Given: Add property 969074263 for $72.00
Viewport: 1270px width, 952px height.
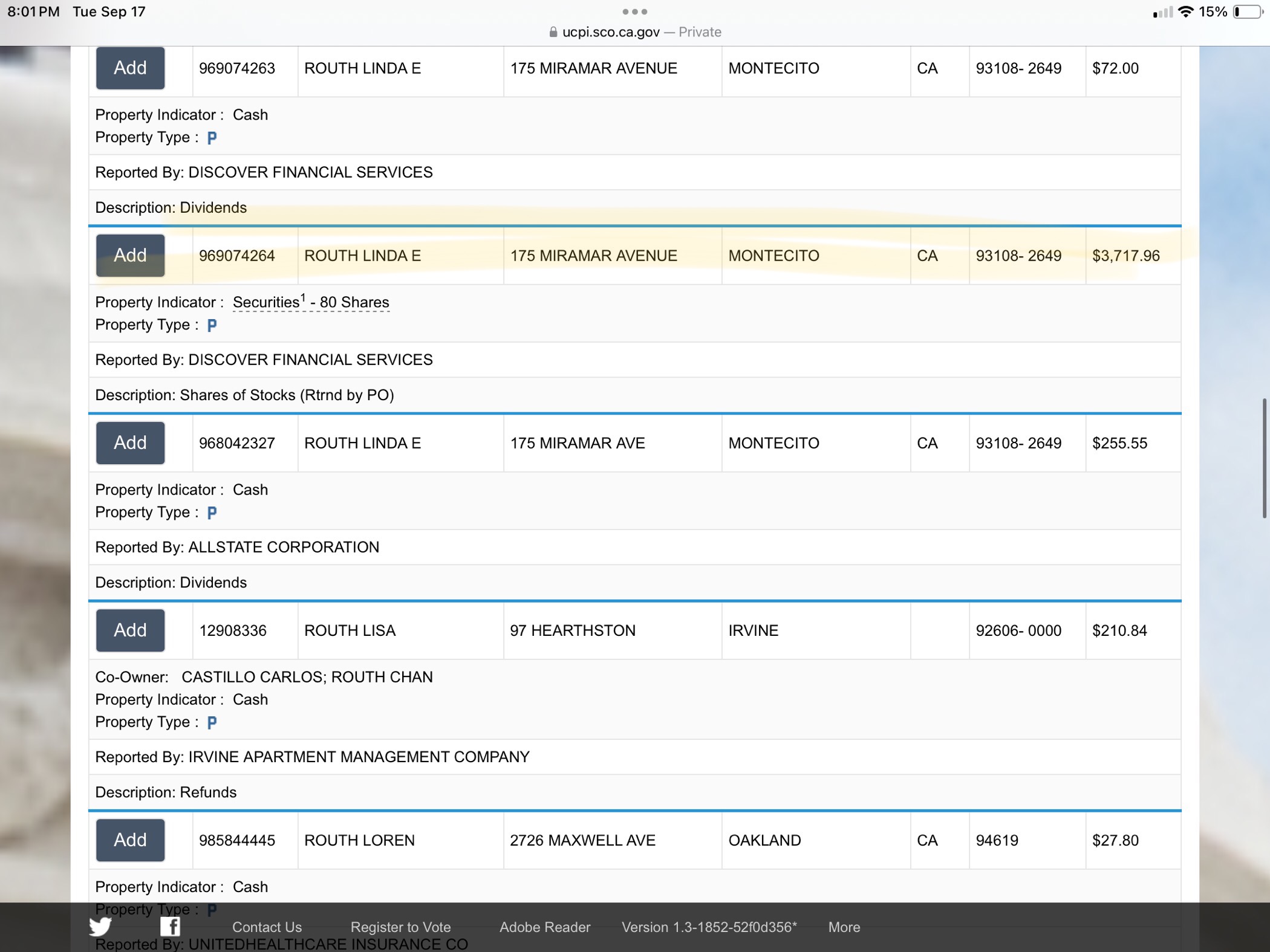Looking at the screenshot, I should click(x=130, y=68).
